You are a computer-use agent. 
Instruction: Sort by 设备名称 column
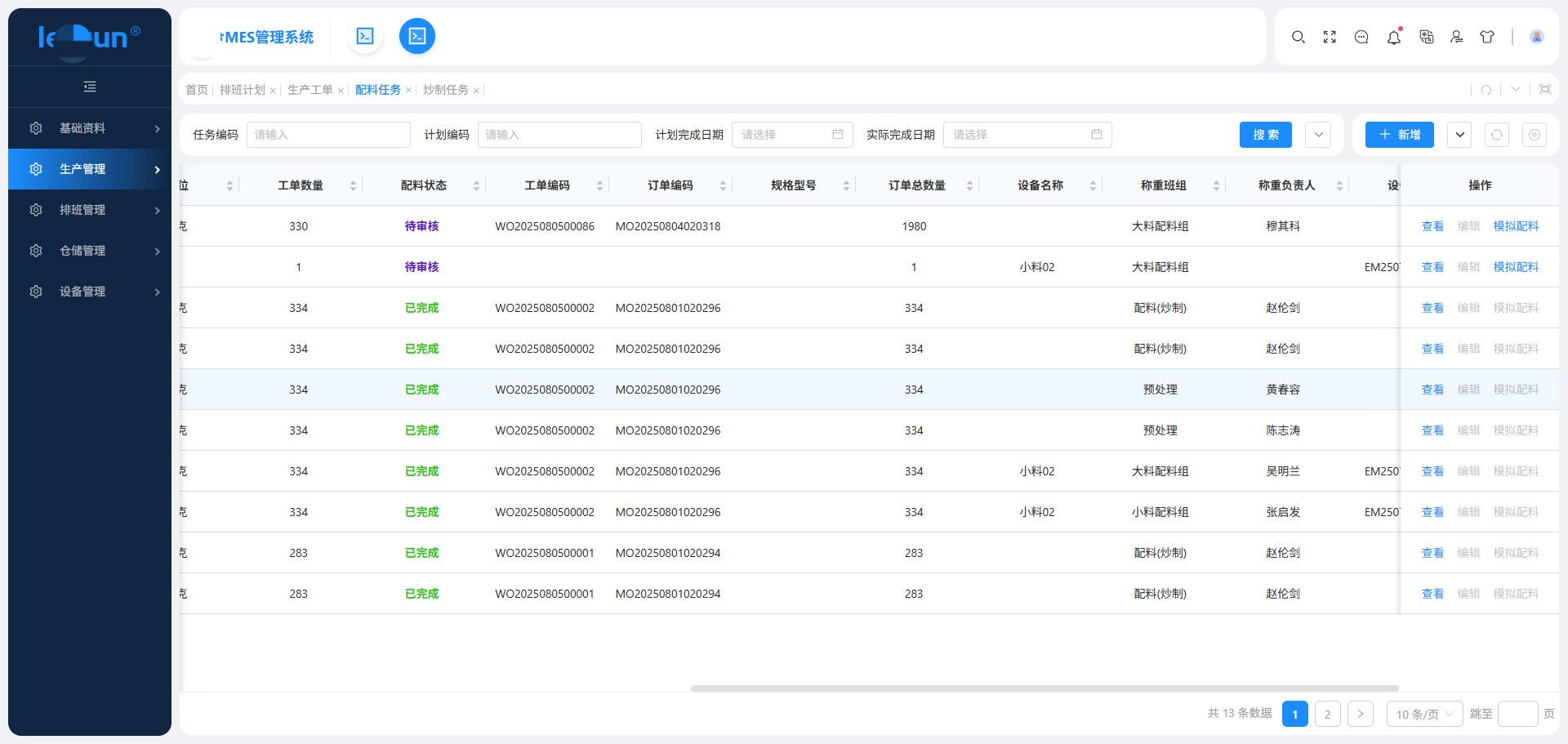tap(1093, 186)
